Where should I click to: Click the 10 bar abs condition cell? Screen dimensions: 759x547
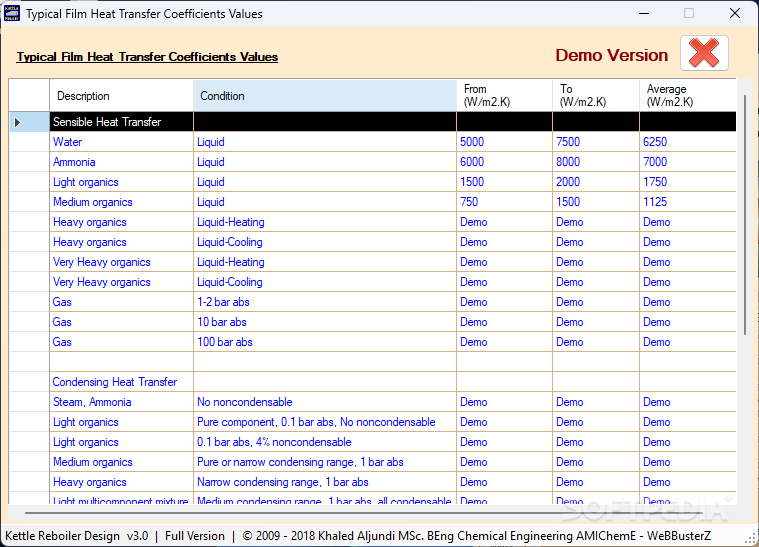point(325,322)
